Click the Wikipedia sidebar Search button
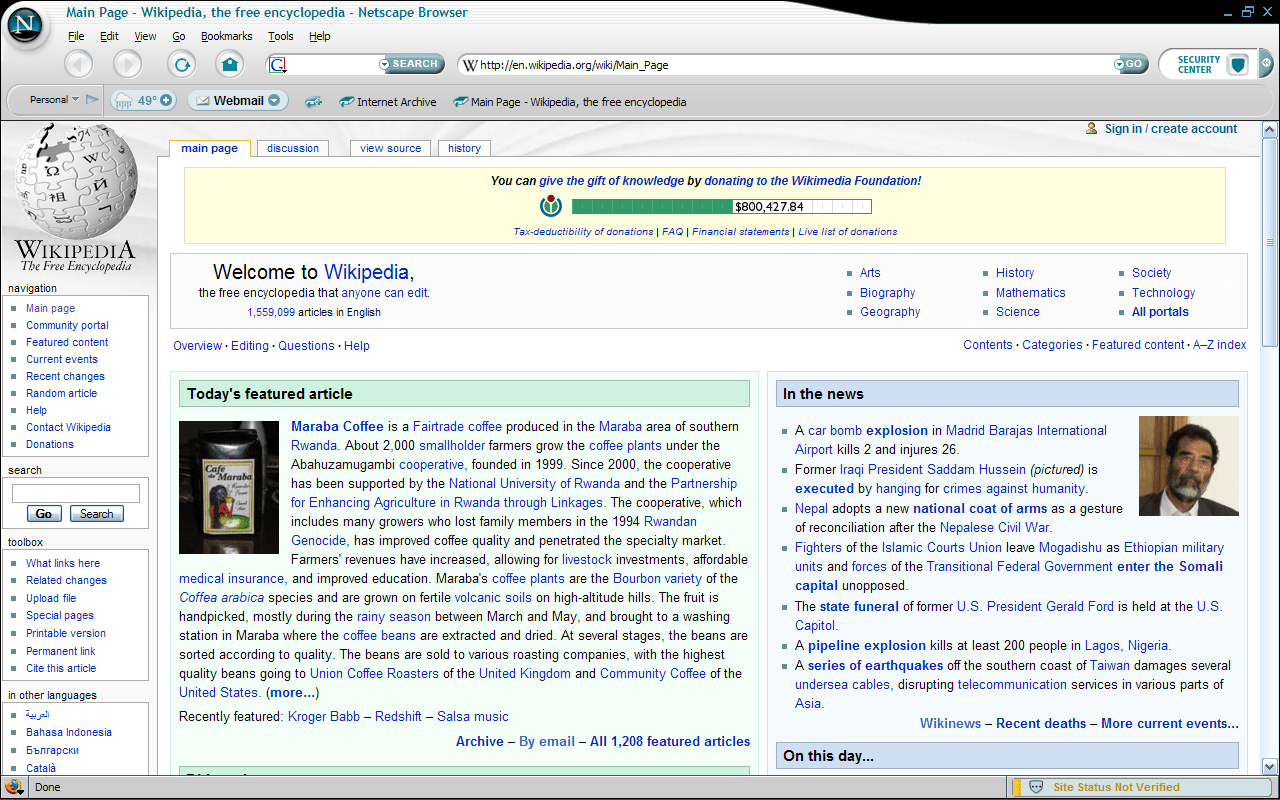1280x800 pixels. [x=96, y=514]
